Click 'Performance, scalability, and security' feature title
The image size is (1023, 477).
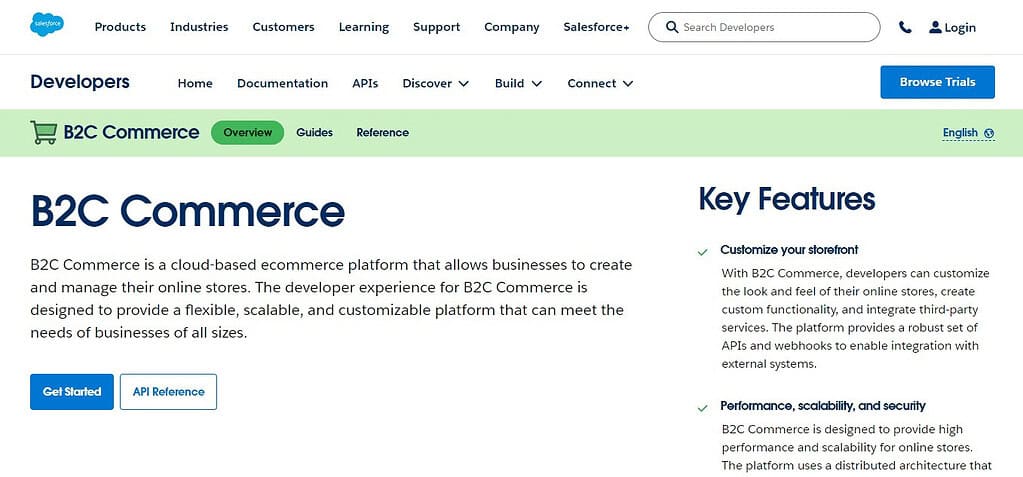[x=823, y=406]
